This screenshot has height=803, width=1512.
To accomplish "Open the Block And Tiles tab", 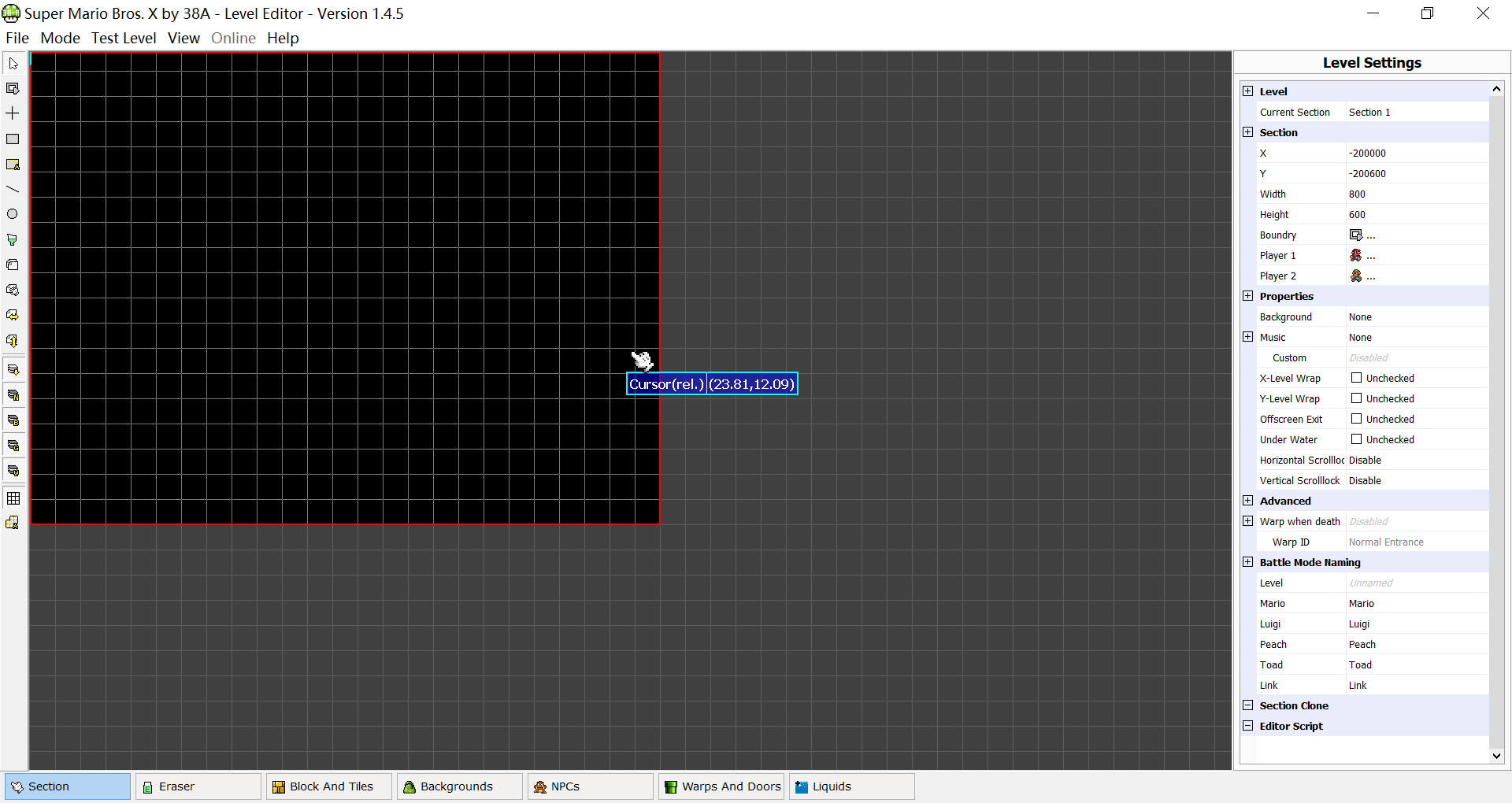I will coord(329,786).
